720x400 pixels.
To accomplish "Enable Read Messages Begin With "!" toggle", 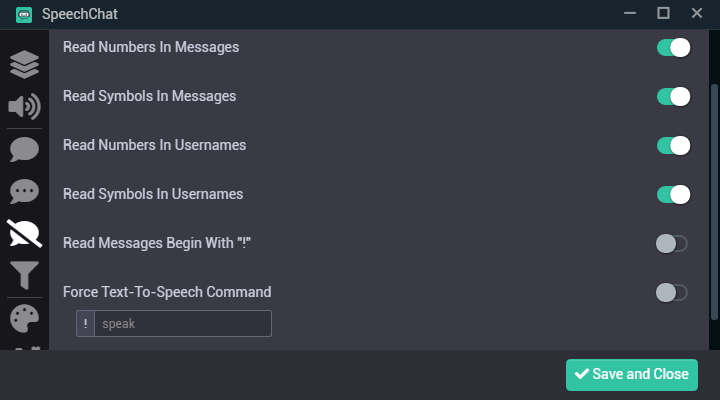I will click(x=671, y=243).
